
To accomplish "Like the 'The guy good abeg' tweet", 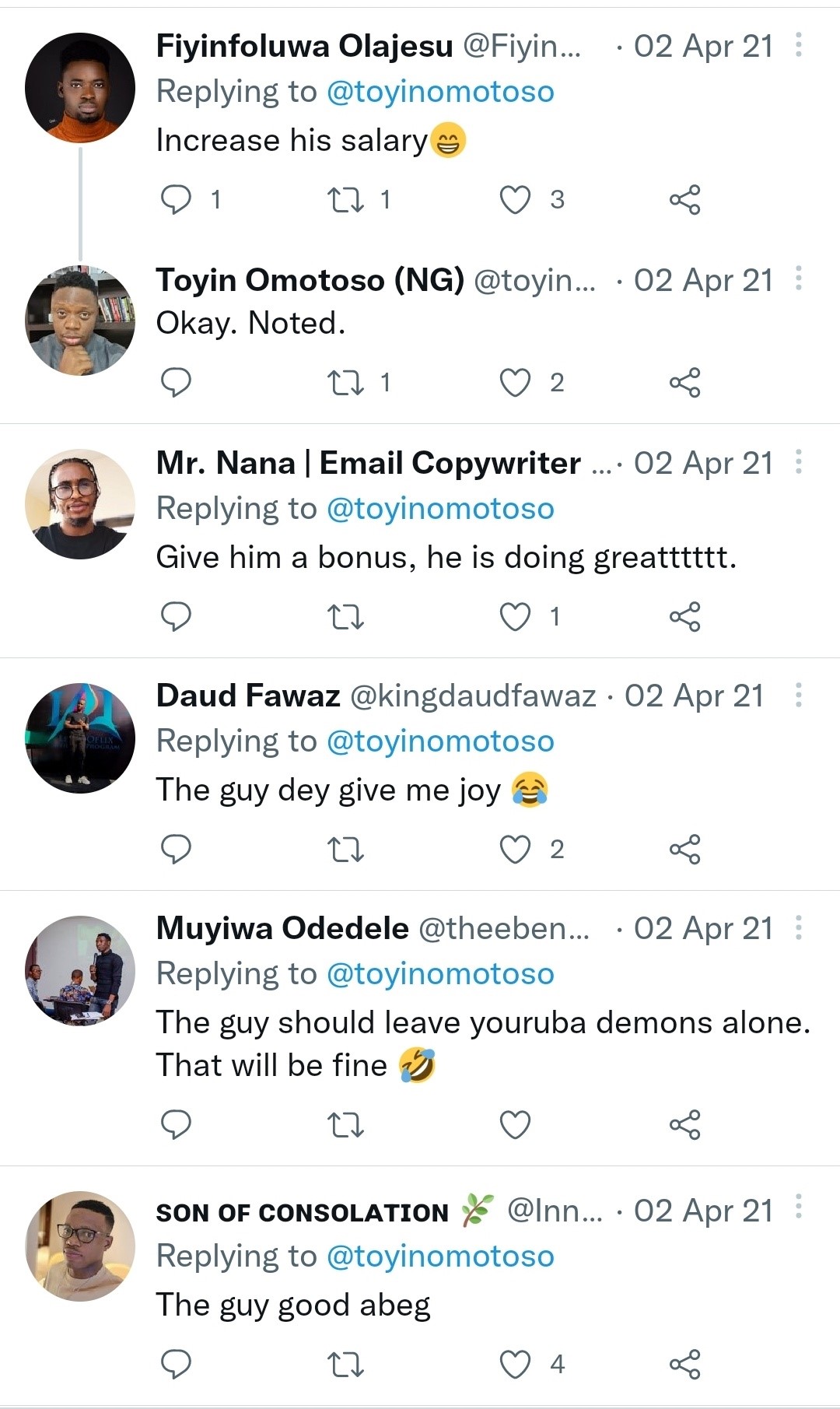I will [x=515, y=1364].
